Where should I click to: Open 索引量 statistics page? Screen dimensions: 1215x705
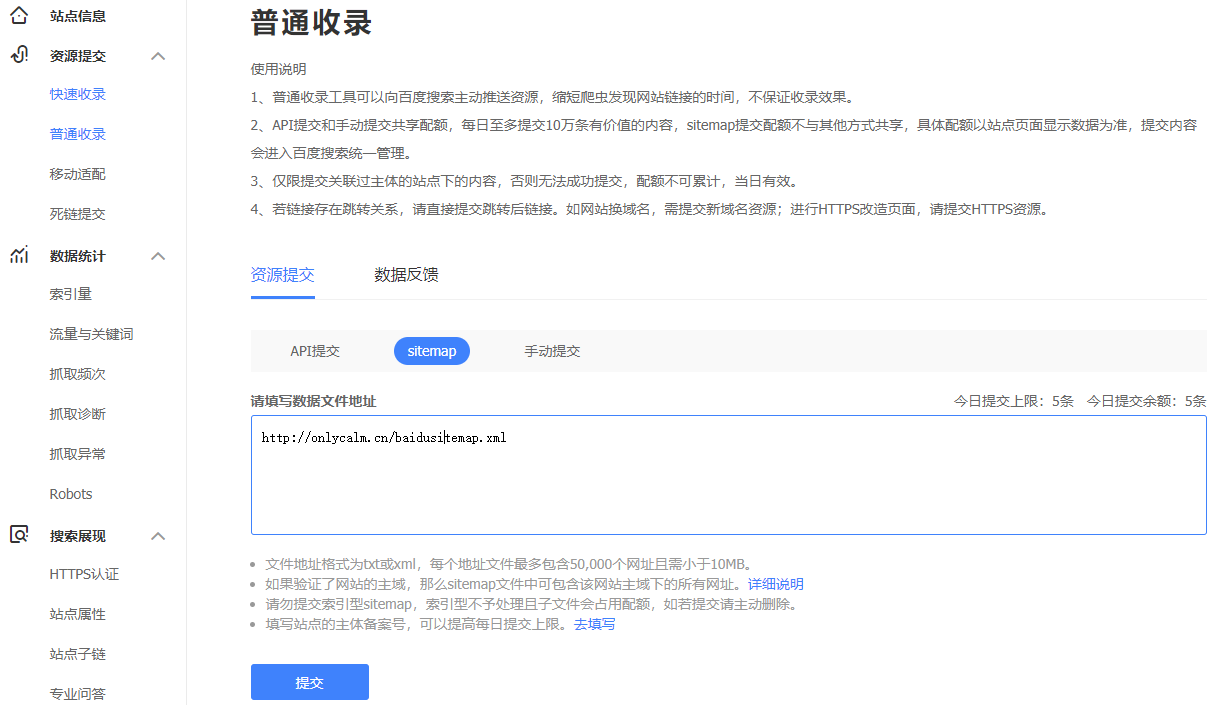pyautogui.click(x=71, y=294)
